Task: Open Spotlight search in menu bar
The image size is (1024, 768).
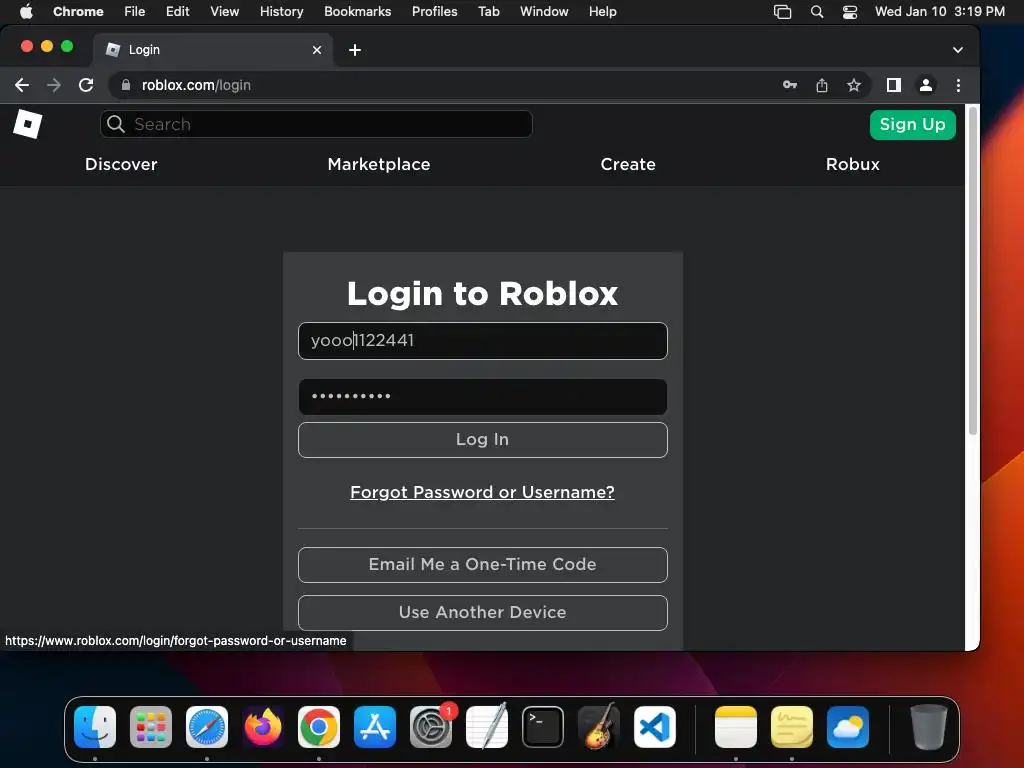Action: pos(816,11)
